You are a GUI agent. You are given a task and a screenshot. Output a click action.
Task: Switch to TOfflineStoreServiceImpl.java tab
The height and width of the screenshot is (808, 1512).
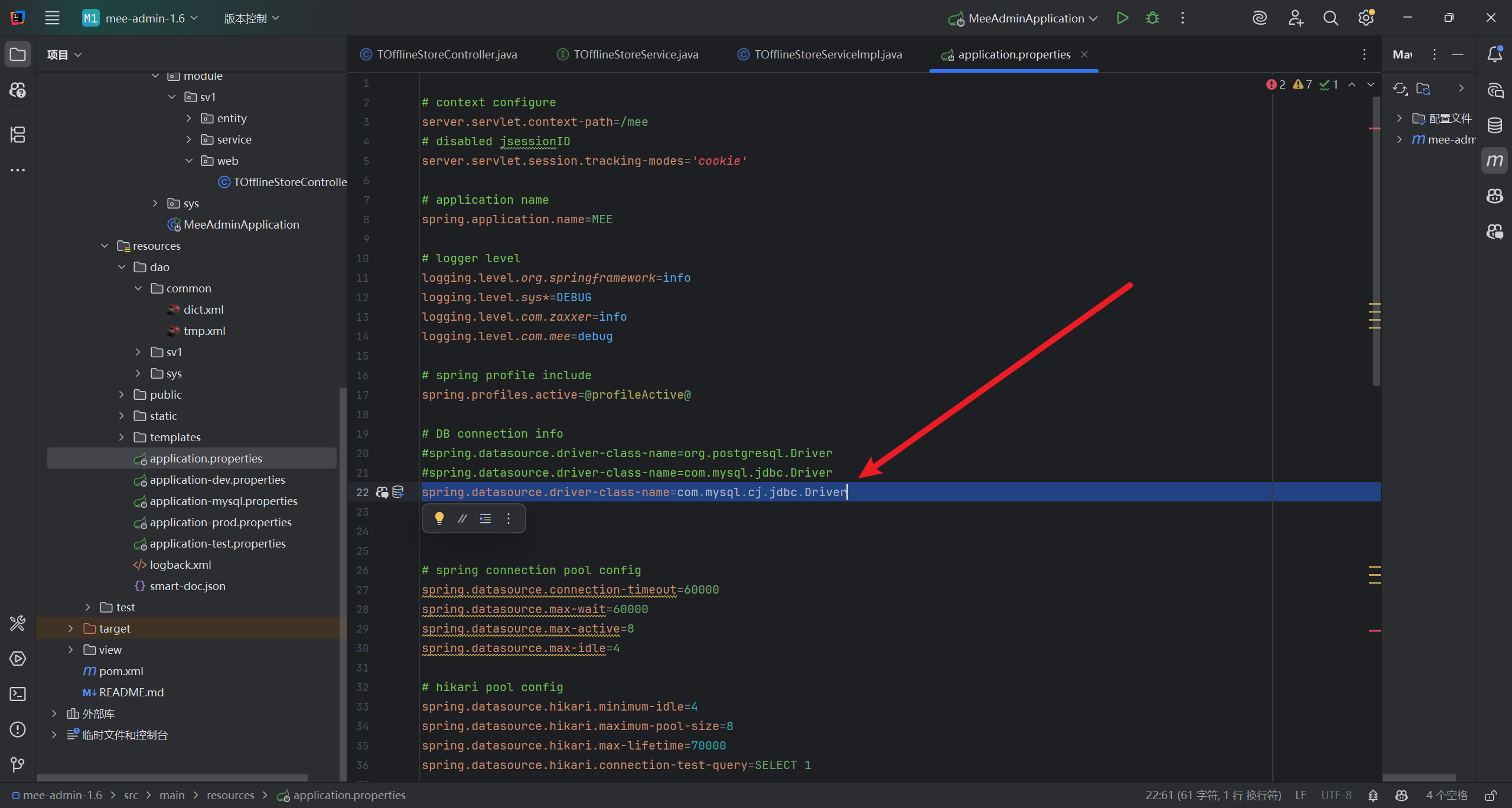(820, 54)
